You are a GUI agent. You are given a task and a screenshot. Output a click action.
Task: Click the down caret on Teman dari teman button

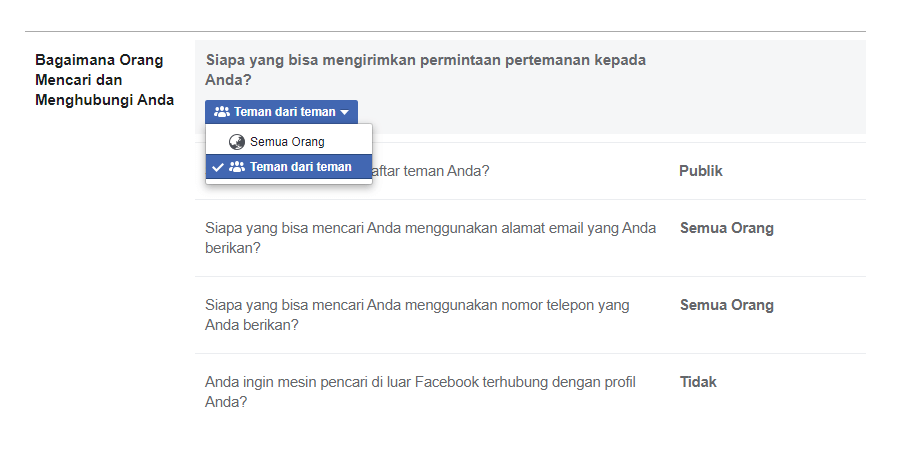(x=345, y=112)
